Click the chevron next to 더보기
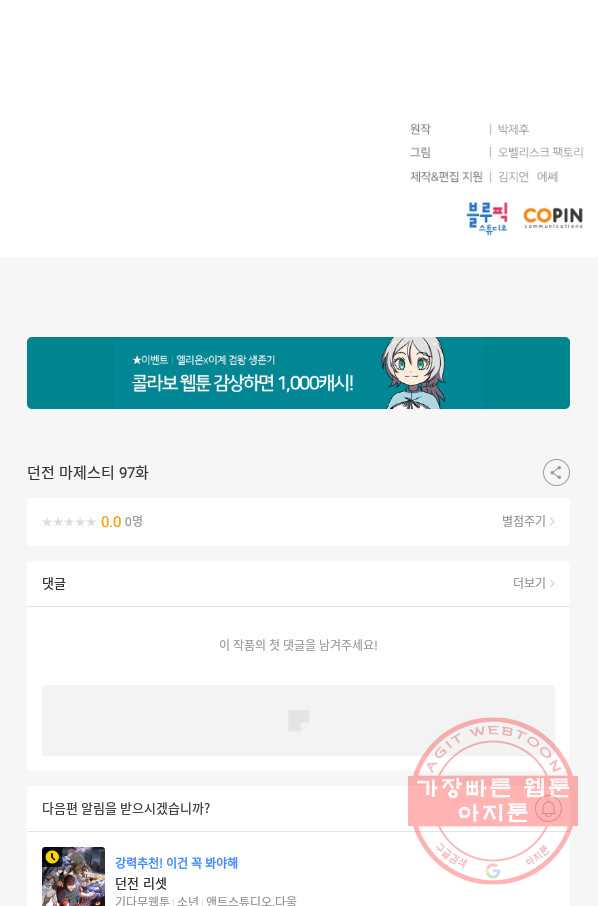This screenshot has height=906, width=598. coord(552,584)
